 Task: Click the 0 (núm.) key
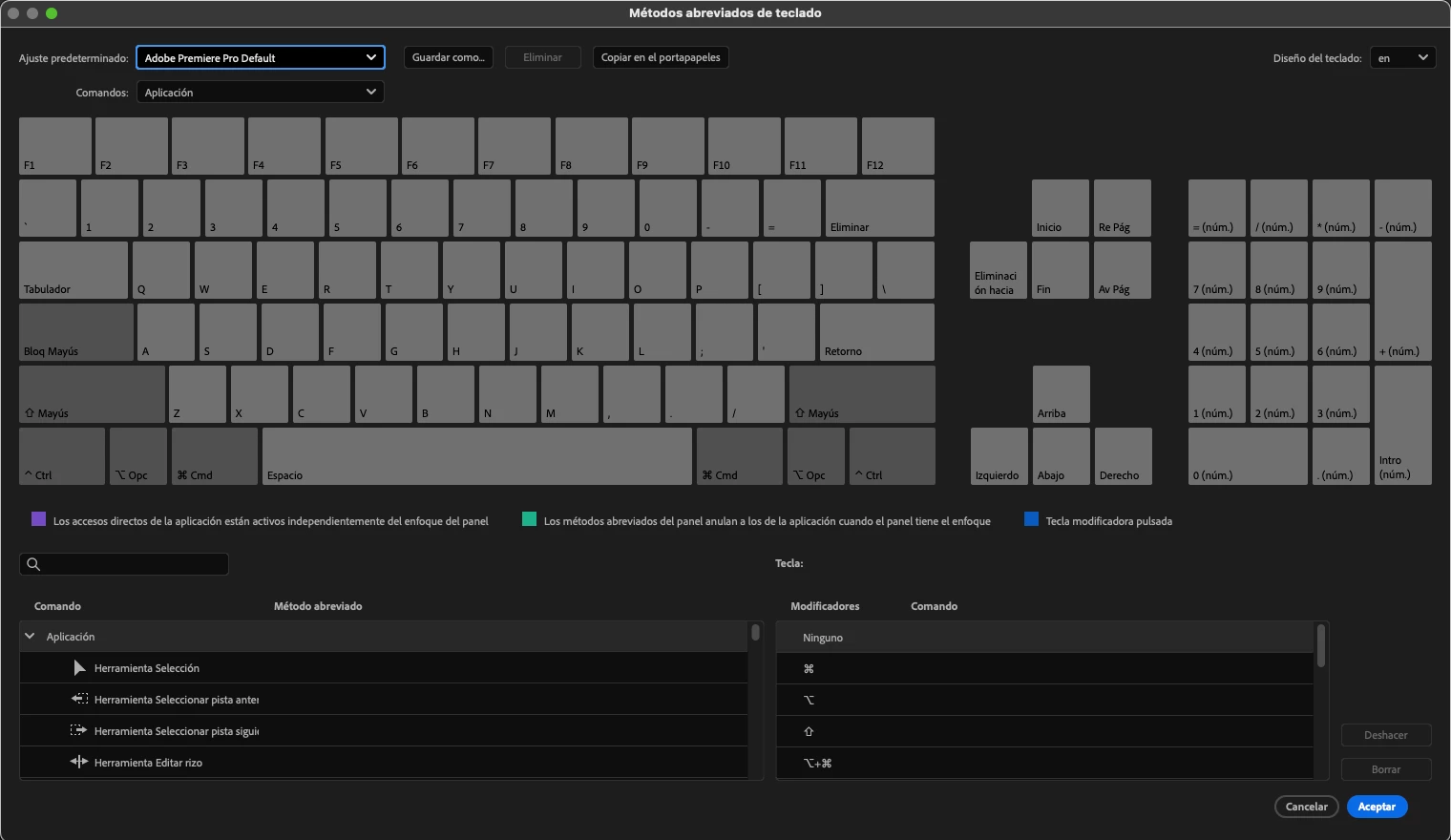click(x=1248, y=456)
